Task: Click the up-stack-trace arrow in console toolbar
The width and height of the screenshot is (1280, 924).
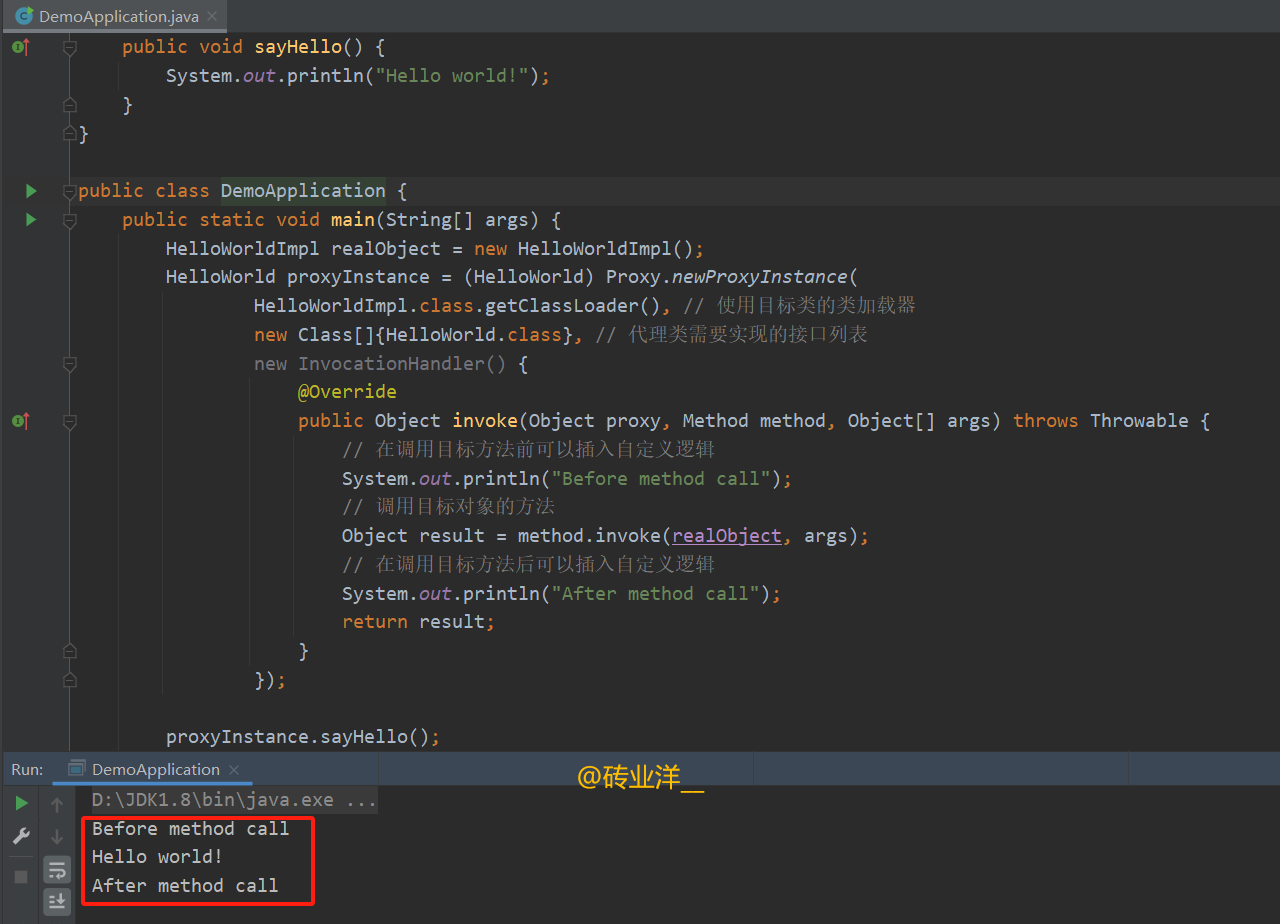Action: (x=57, y=803)
